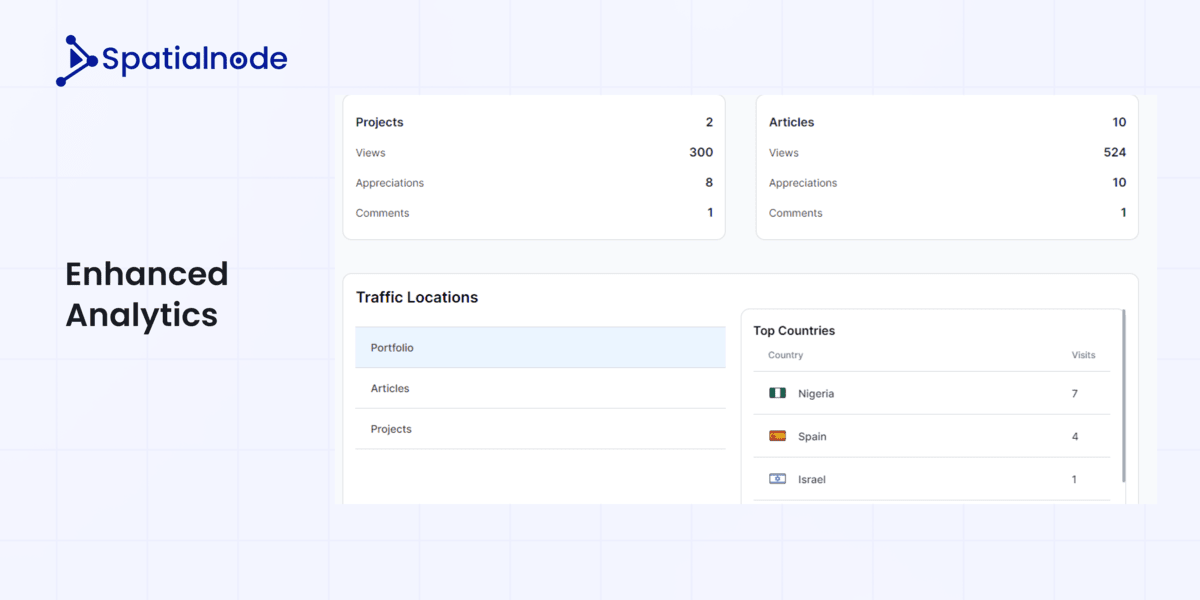
Task: Click the Appreciations row under Articles
Action: 945,183
